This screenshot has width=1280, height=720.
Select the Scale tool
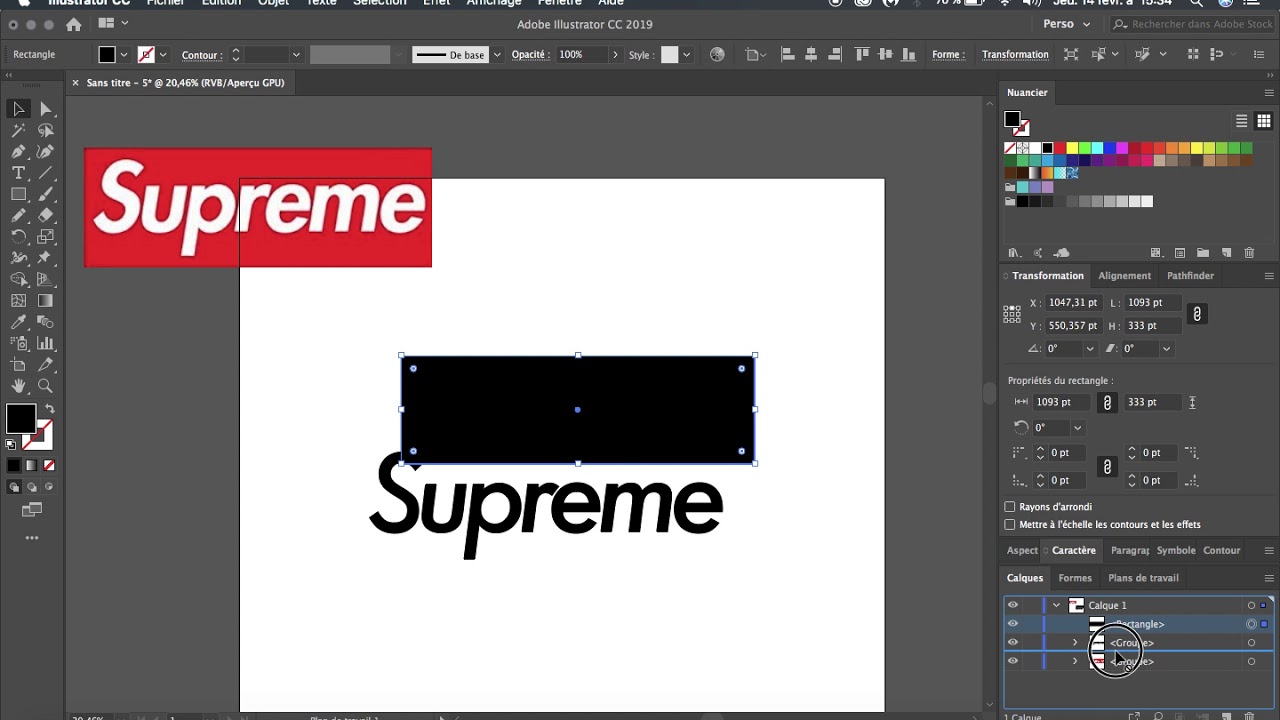tap(45, 237)
